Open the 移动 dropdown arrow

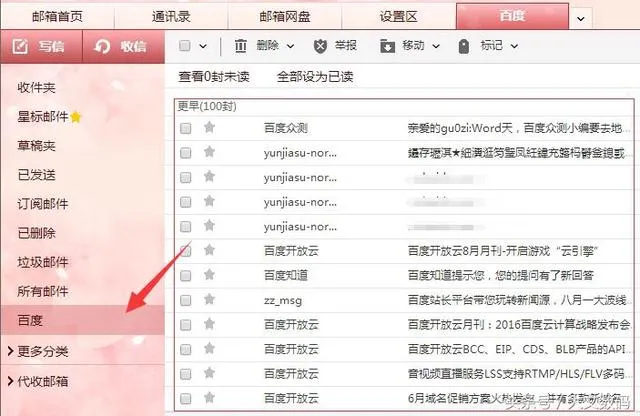[436, 46]
